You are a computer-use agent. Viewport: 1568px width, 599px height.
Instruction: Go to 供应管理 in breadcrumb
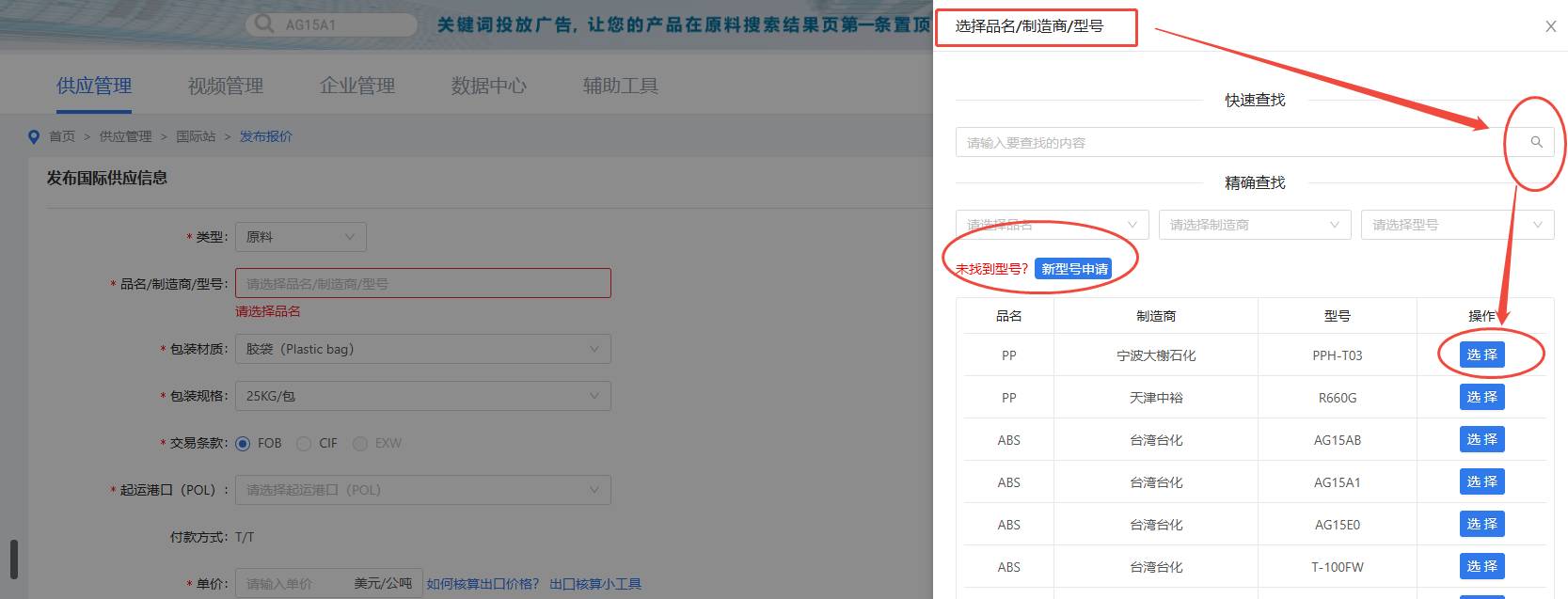click(125, 136)
